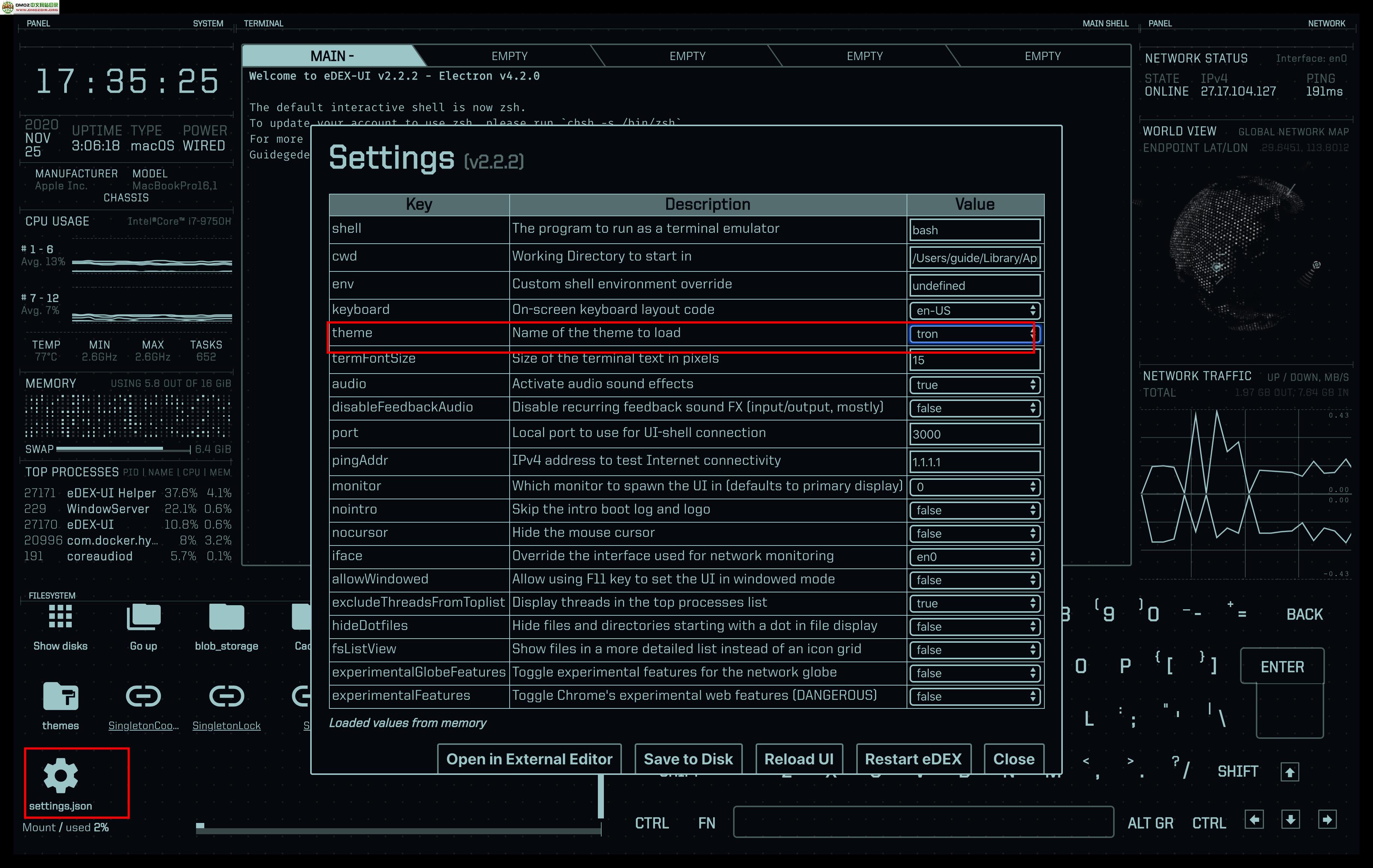Open the audio value dropdown
This screenshot has width=1373, height=868.
[975, 385]
